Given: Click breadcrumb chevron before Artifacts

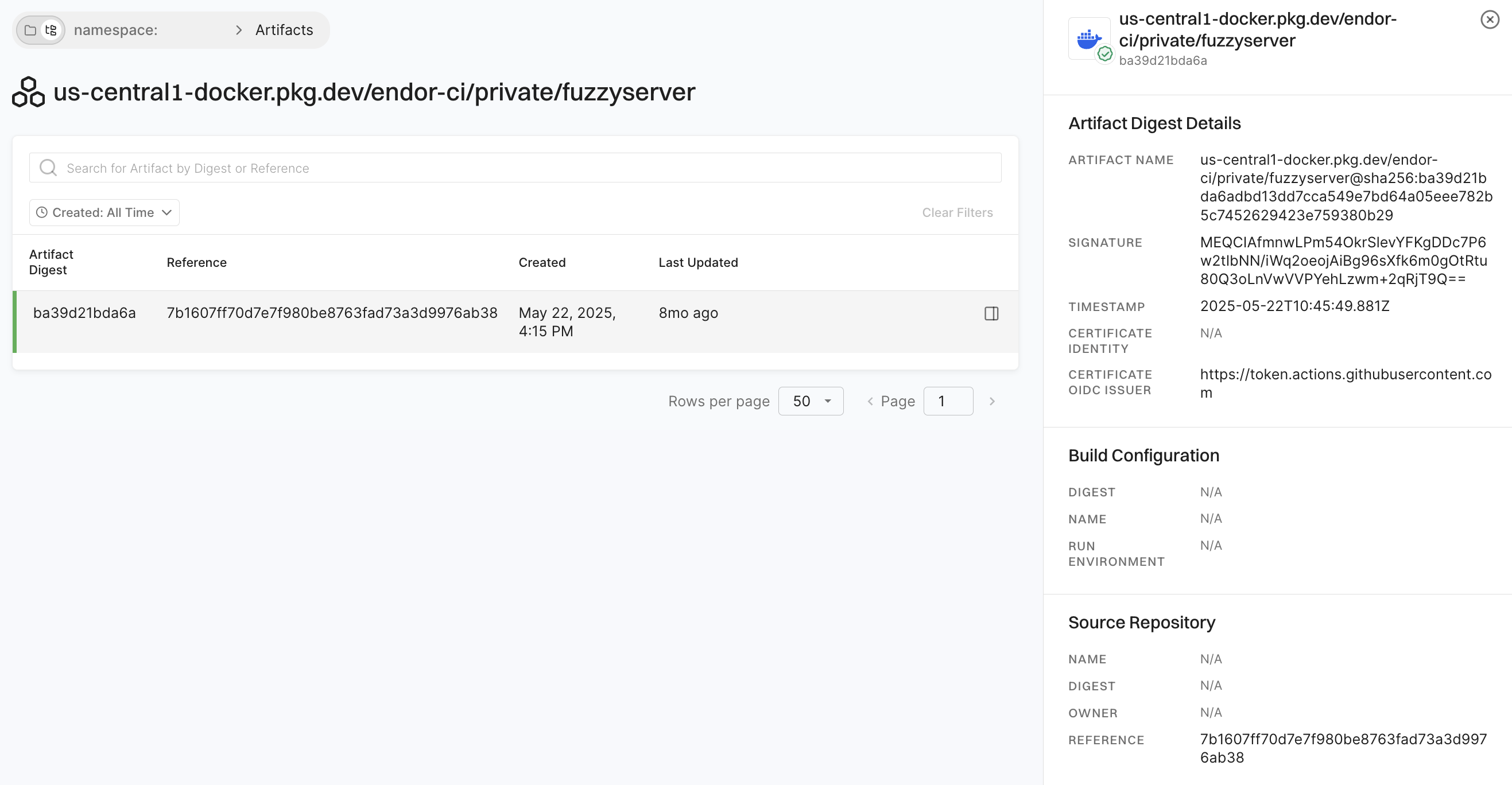Looking at the screenshot, I should (238, 30).
